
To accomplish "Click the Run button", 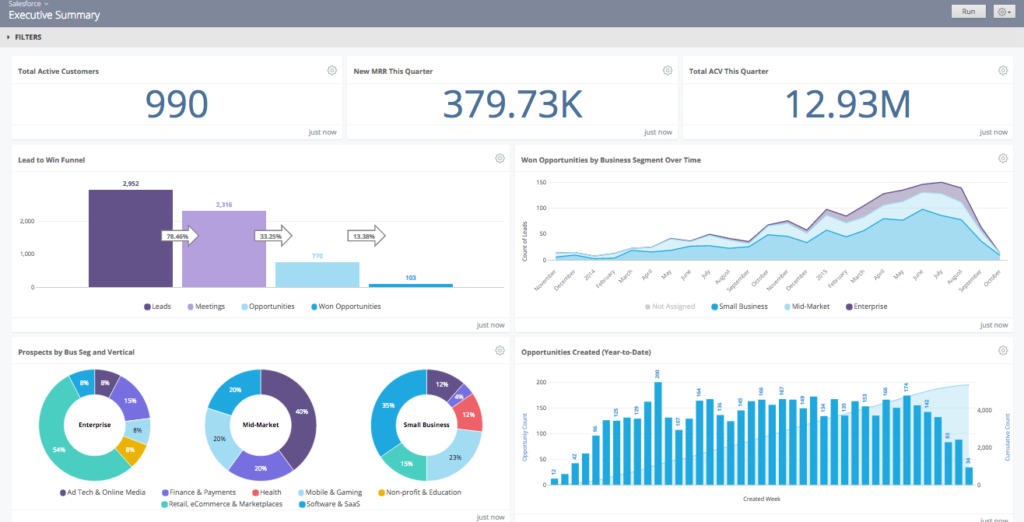I will click(968, 12).
